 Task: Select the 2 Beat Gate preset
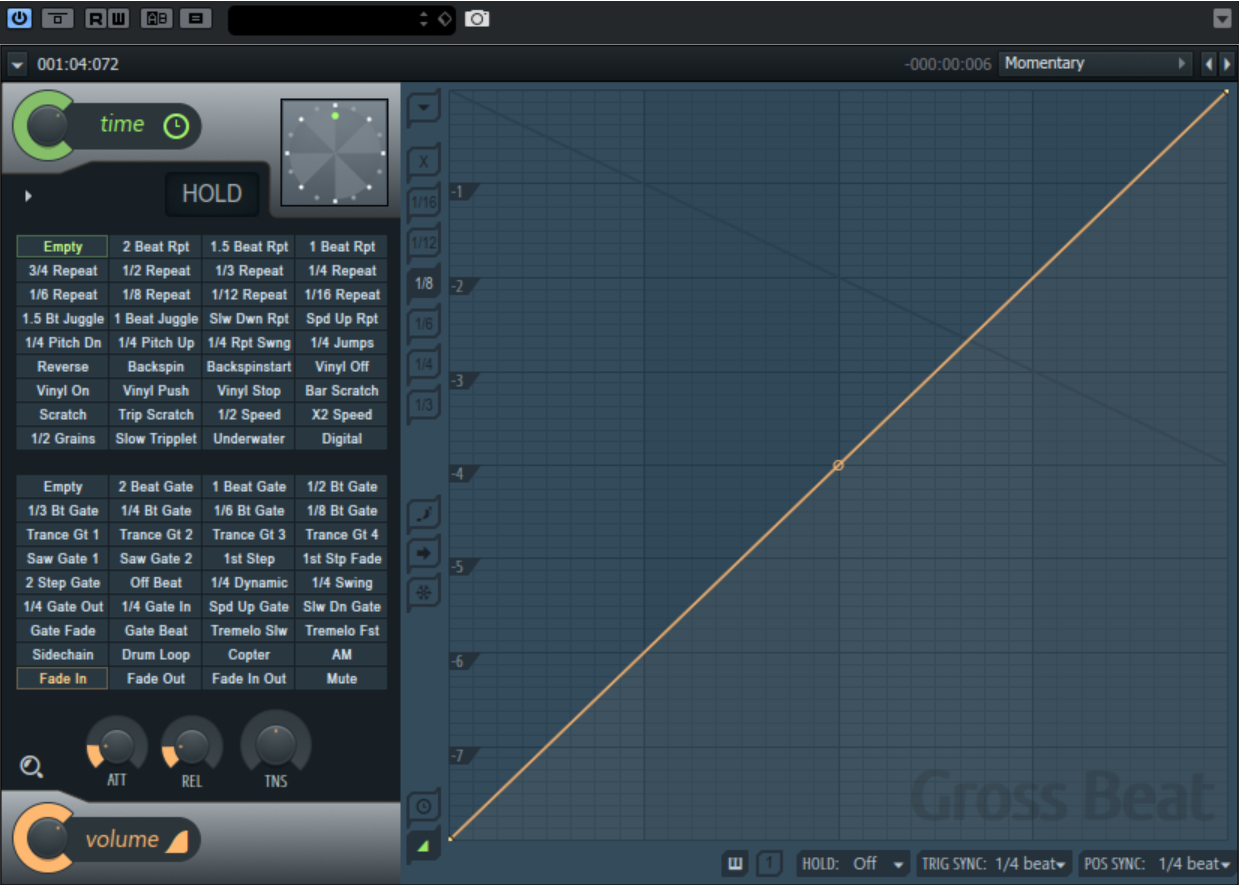pyautogui.click(x=156, y=487)
